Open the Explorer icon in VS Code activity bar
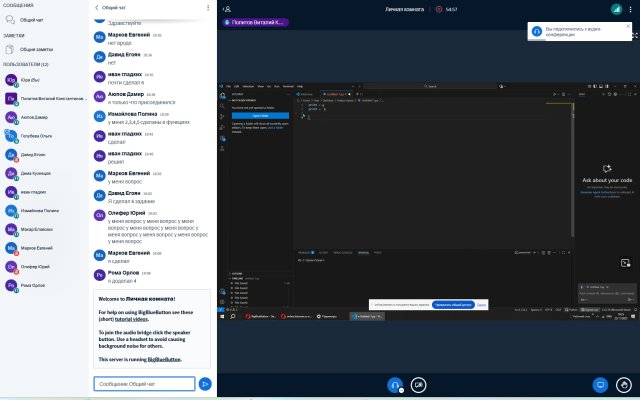The image size is (640, 400). pyautogui.click(x=222, y=96)
